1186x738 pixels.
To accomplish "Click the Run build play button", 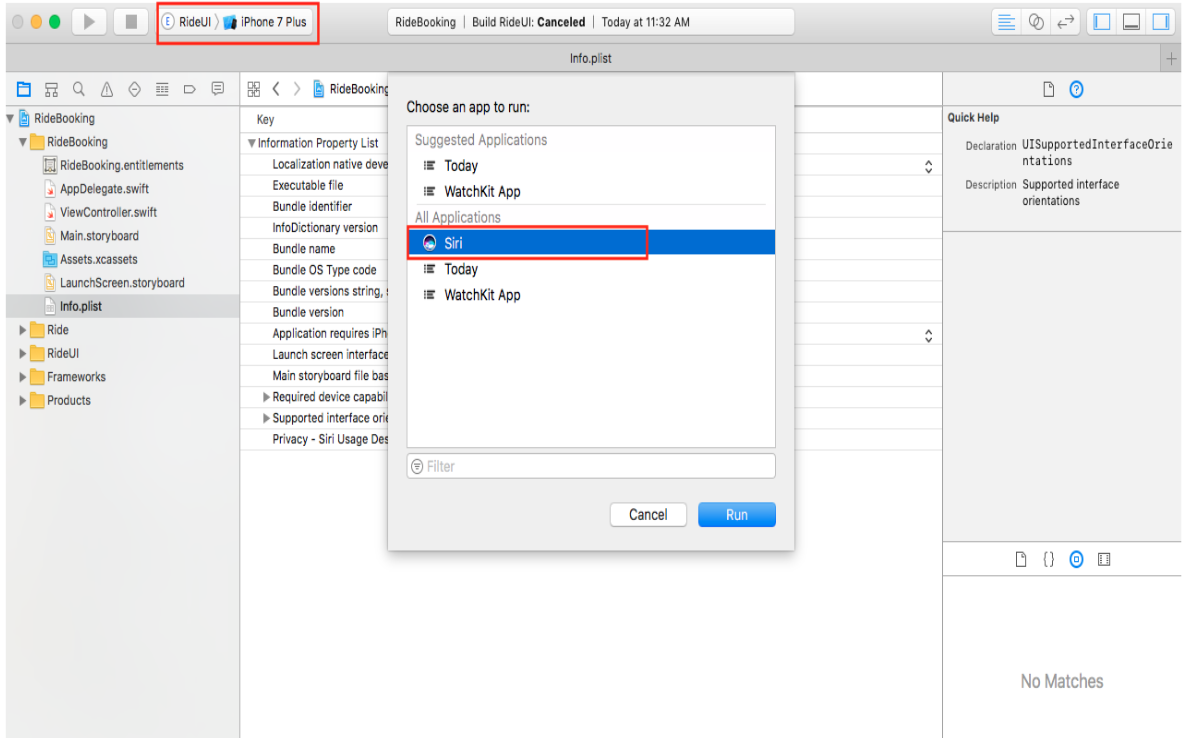I will pyautogui.click(x=88, y=22).
